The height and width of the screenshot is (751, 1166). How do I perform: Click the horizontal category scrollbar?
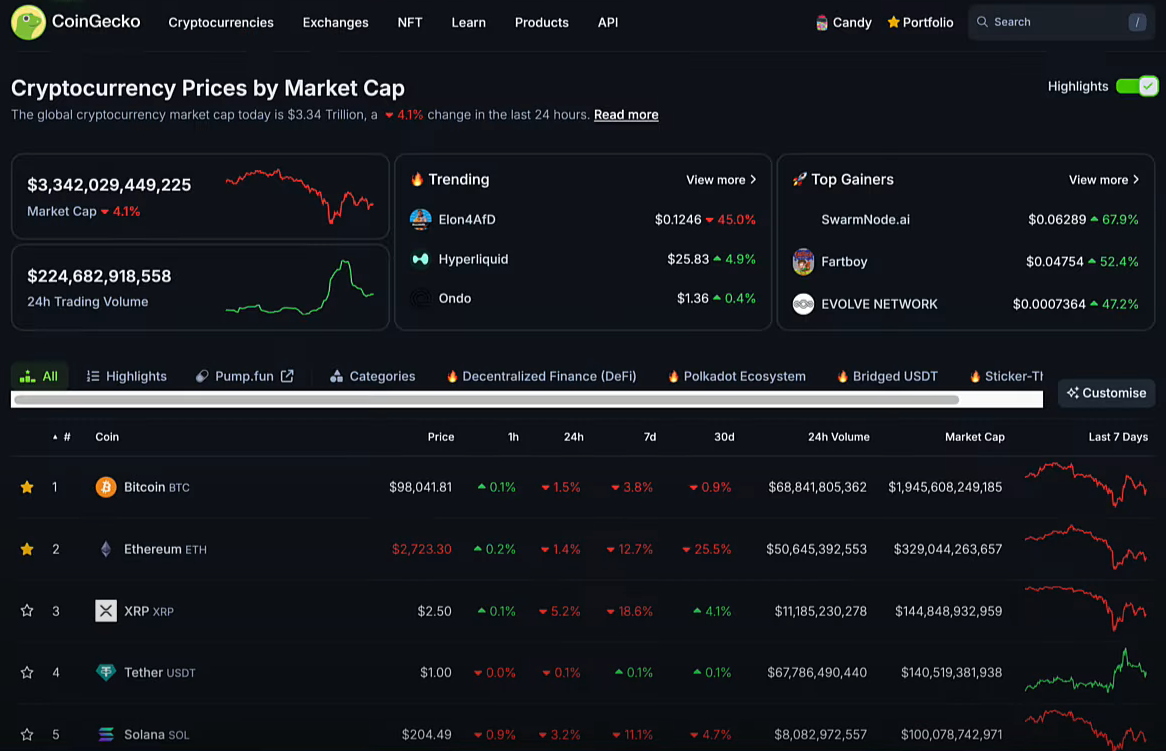coord(486,400)
